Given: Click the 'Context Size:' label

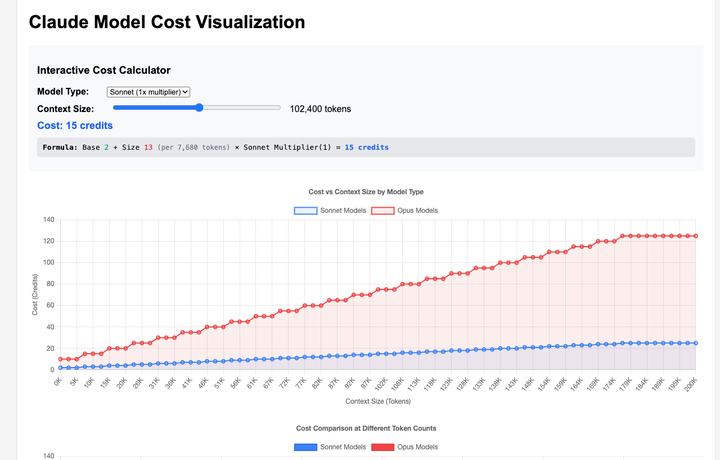Looking at the screenshot, I should [65, 109].
